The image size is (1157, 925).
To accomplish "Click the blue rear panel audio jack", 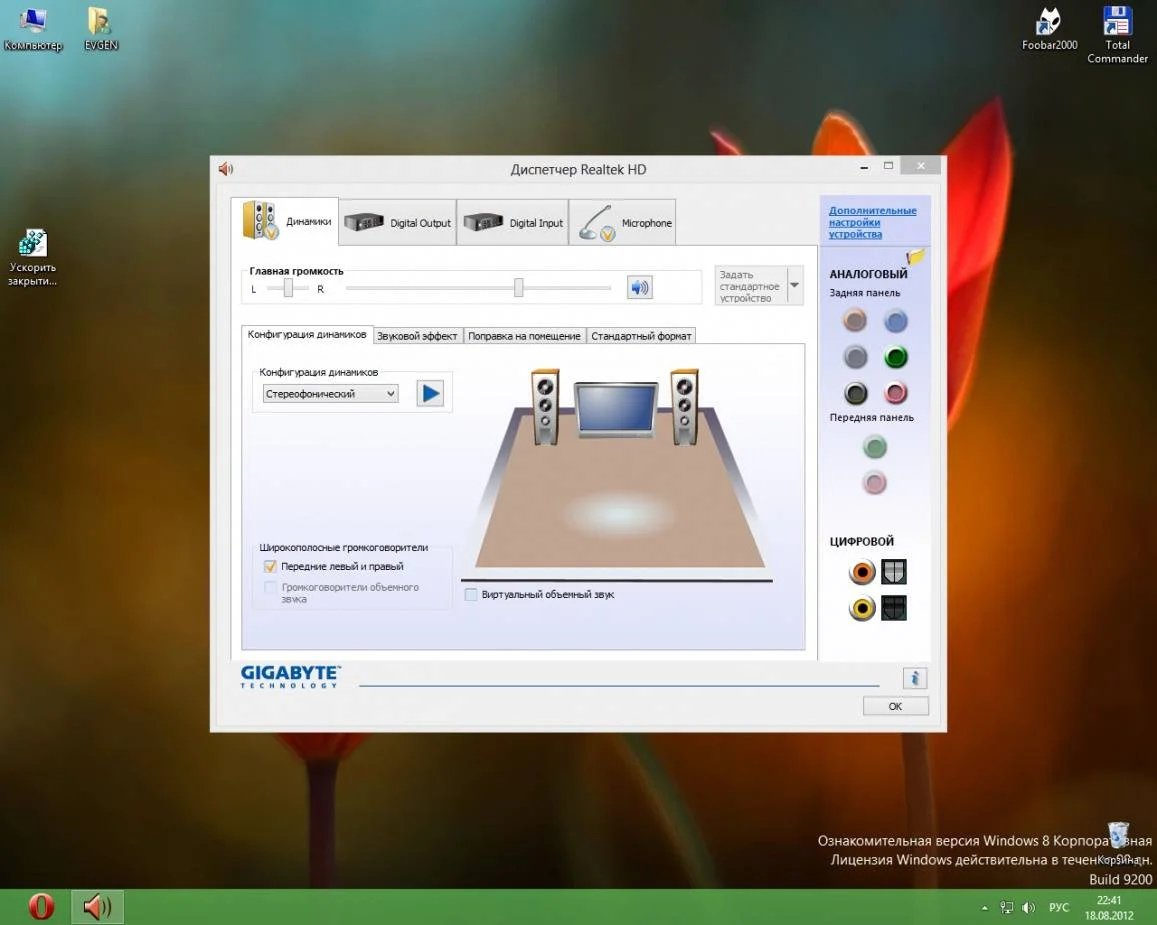I will coord(895,321).
